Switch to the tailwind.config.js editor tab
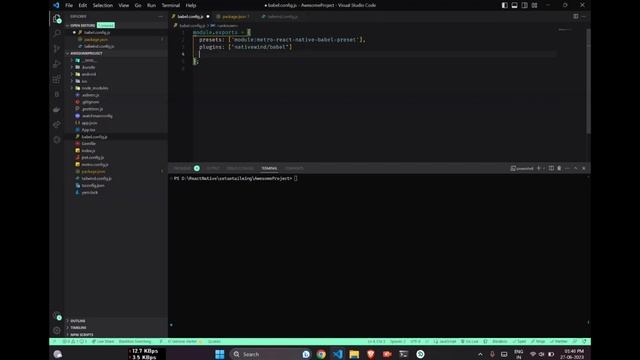 click(x=282, y=16)
